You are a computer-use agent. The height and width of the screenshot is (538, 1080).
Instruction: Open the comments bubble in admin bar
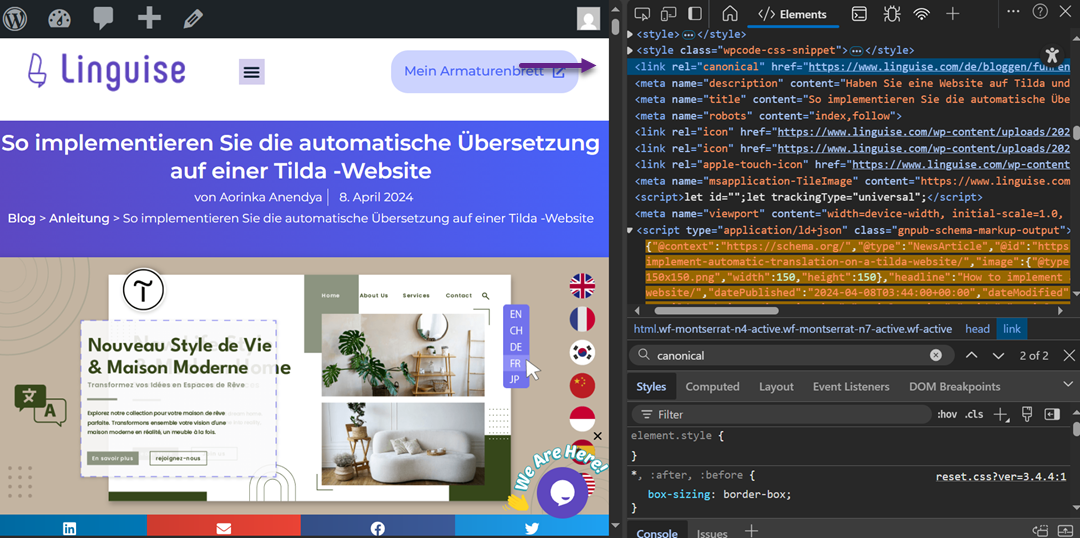[x=103, y=18]
